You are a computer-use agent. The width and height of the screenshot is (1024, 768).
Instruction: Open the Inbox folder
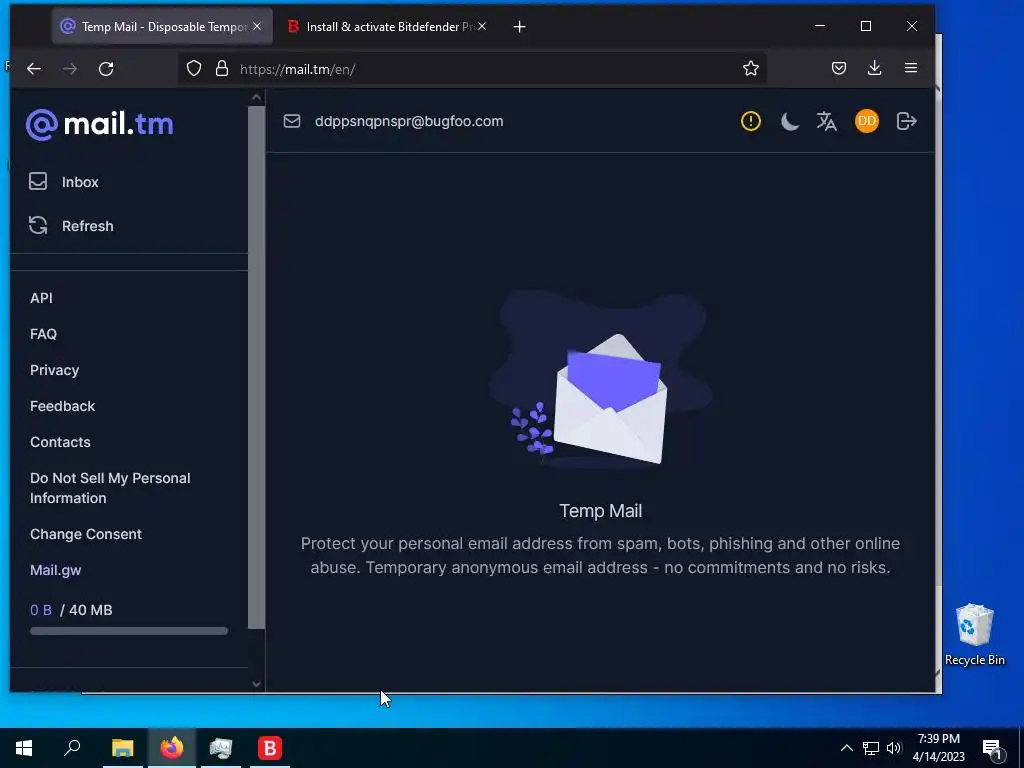(x=63, y=182)
